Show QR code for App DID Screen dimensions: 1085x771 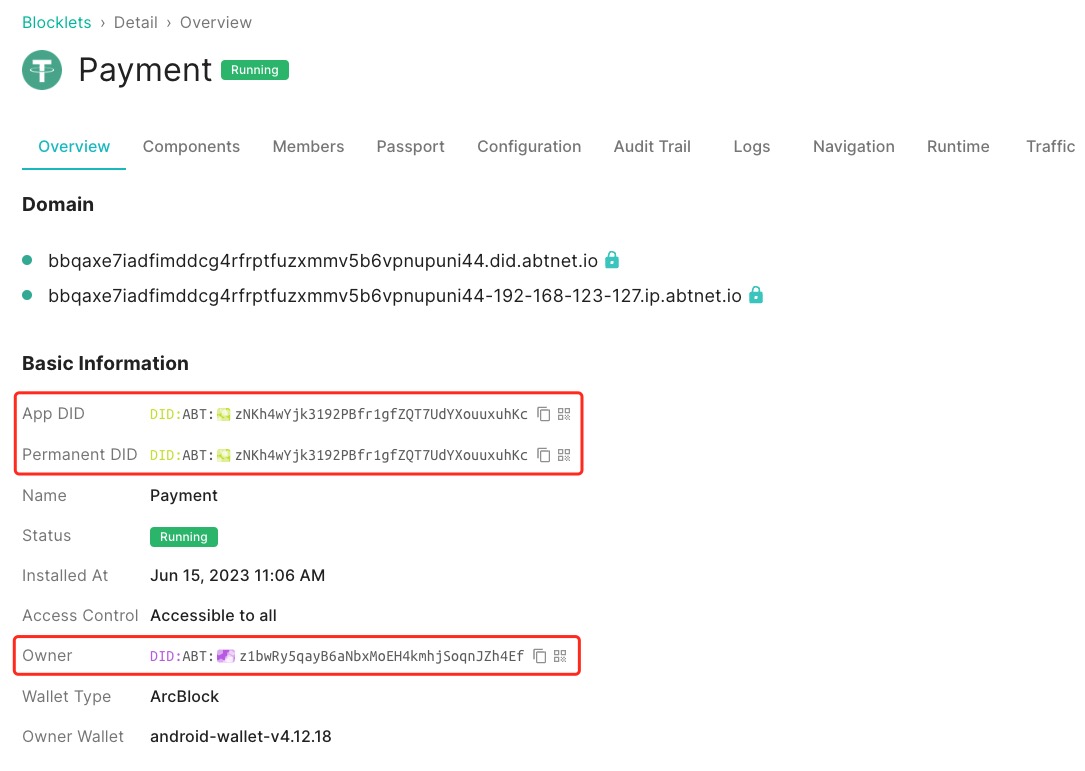click(564, 414)
